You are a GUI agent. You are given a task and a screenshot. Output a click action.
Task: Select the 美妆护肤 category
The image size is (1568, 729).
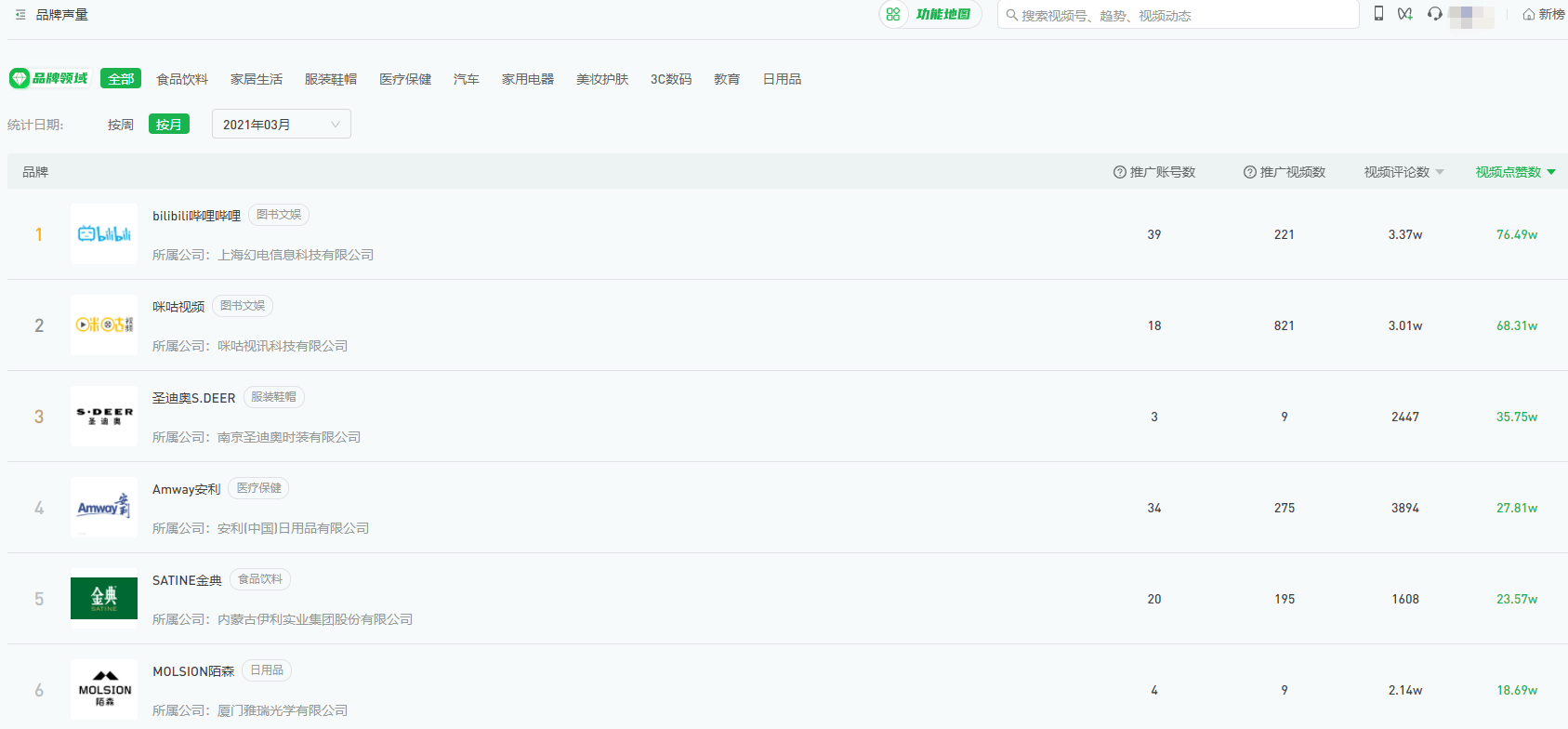(x=602, y=79)
